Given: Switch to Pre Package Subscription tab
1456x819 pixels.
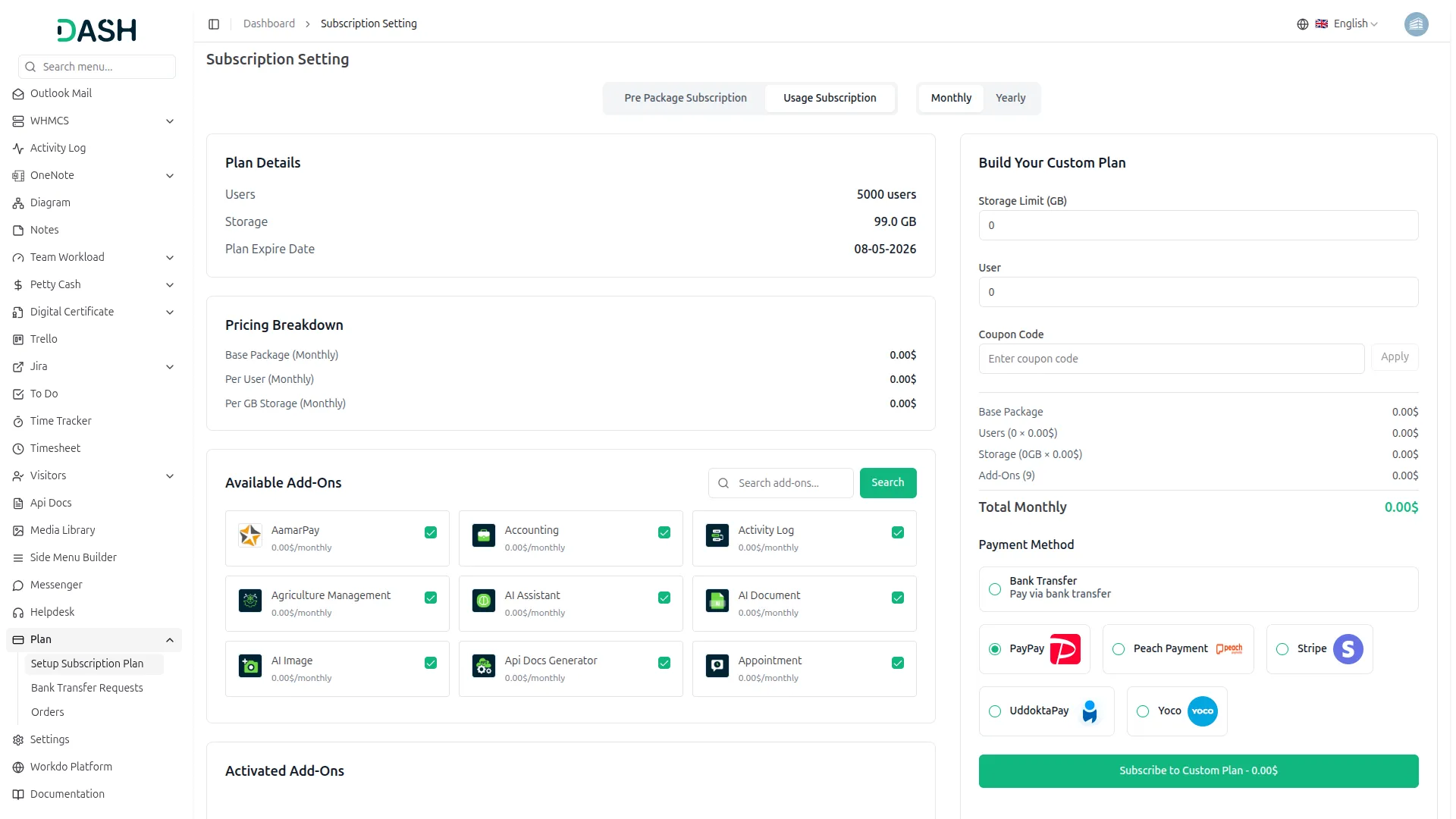Looking at the screenshot, I should tap(686, 99).
